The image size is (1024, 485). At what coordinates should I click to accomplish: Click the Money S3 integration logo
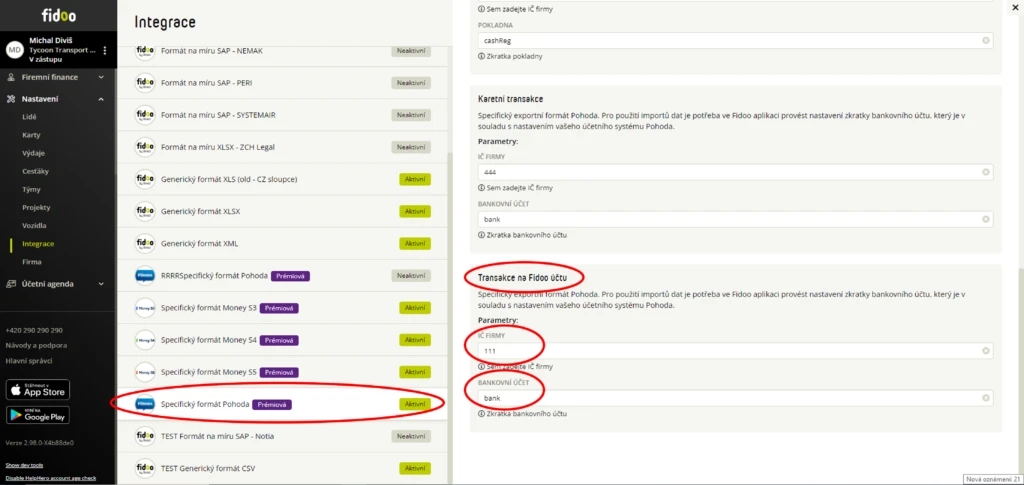145,307
